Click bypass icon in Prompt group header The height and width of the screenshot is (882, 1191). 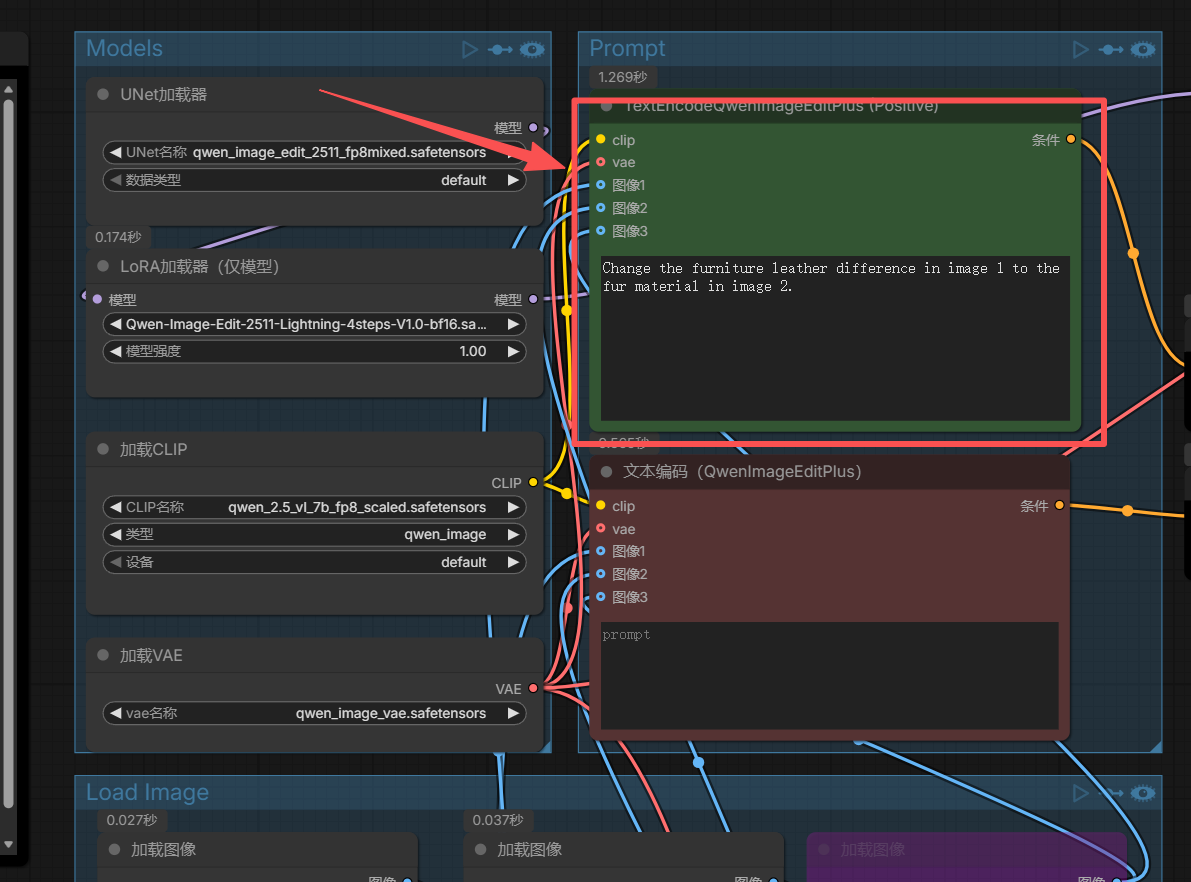tap(1110, 49)
